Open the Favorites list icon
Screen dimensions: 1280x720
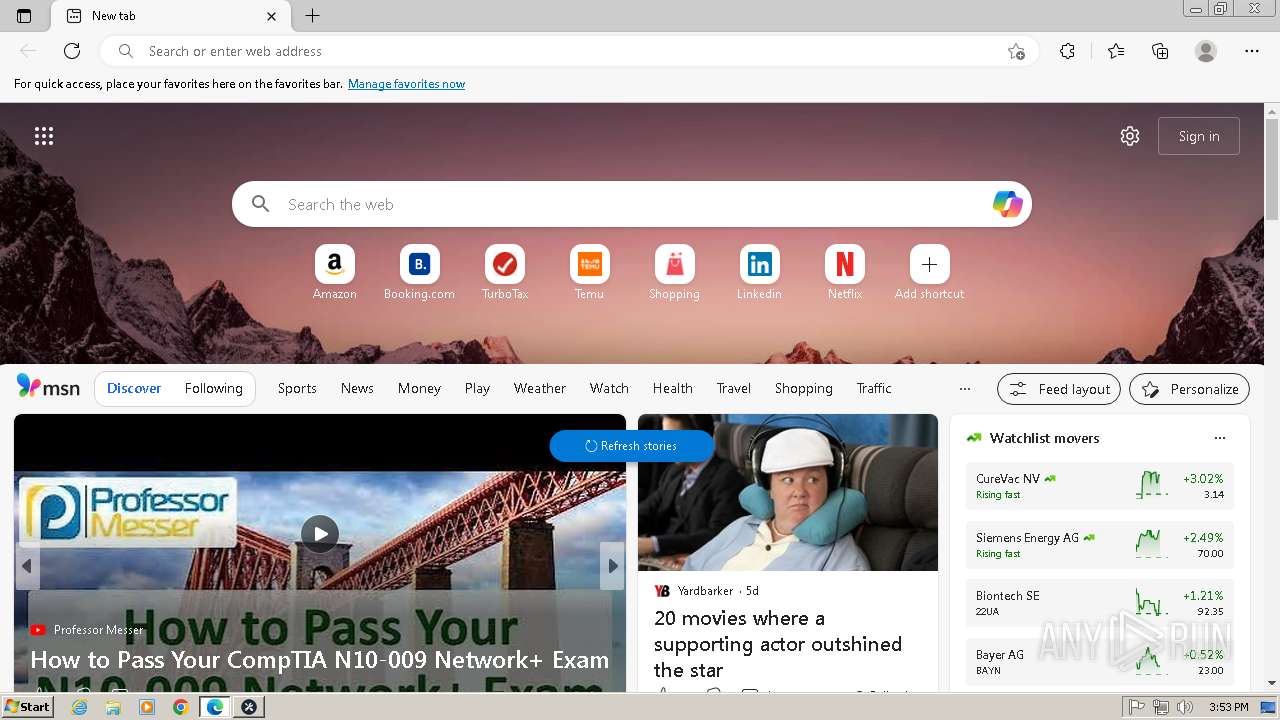click(x=1116, y=51)
